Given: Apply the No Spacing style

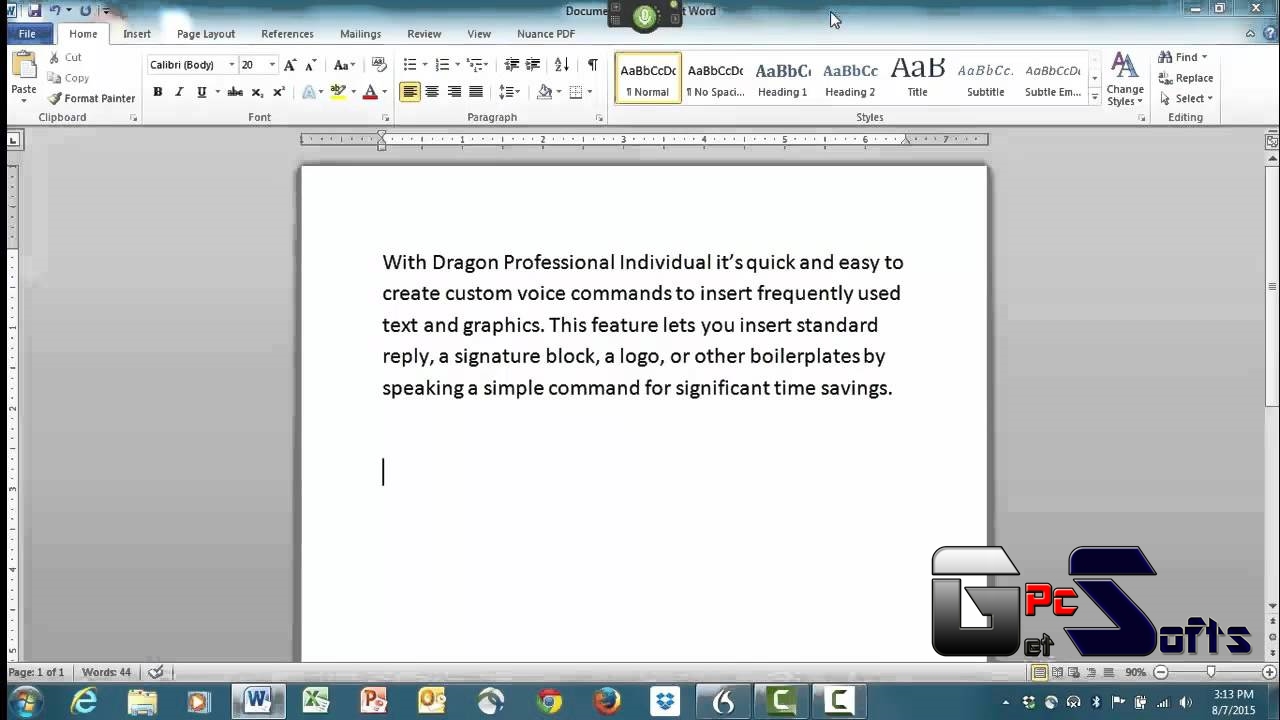Looking at the screenshot, I should [715, 78].
